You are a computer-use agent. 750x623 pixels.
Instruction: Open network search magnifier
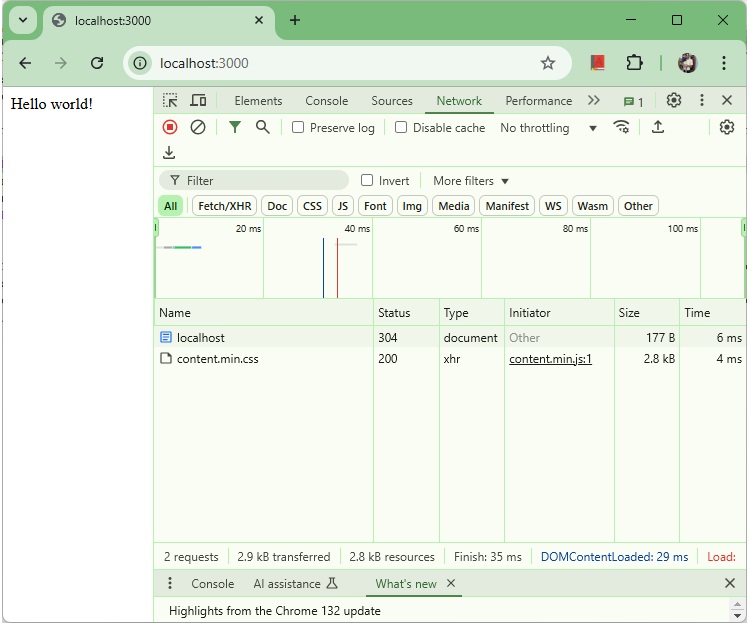pyautogui.click(x=262, y=127)
